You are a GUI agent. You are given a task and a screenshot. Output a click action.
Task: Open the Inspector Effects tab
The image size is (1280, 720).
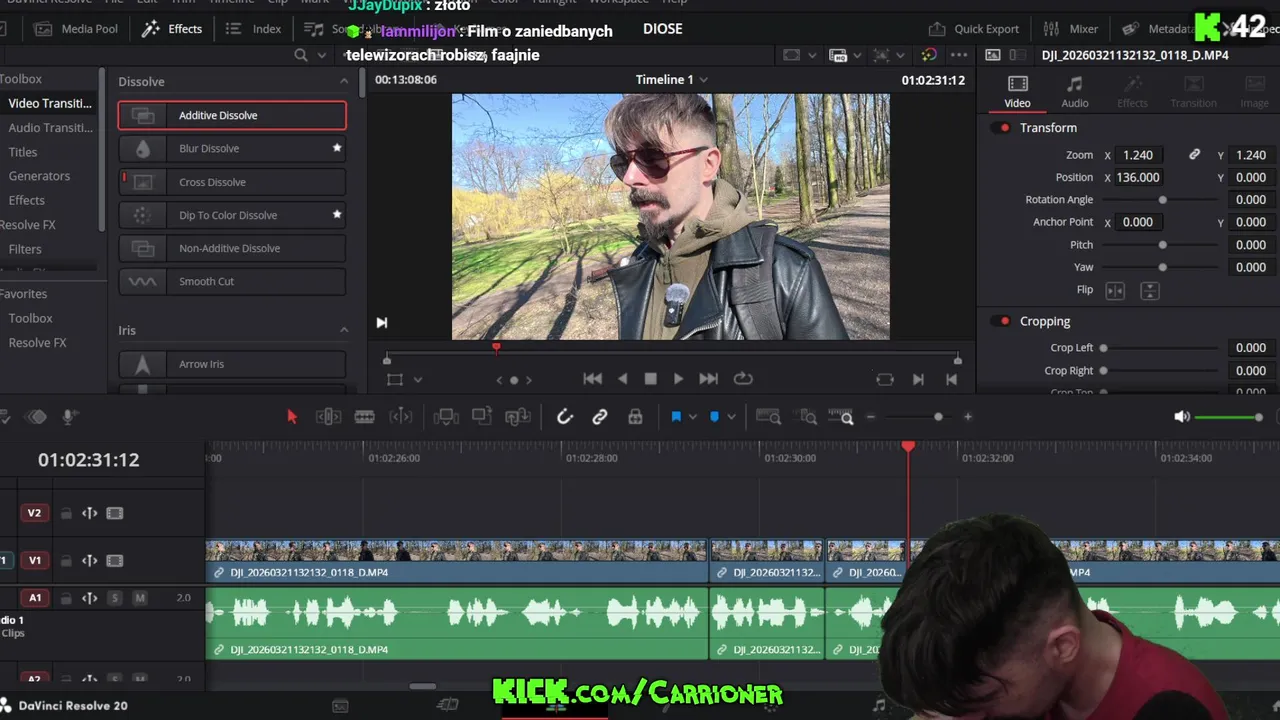1132,91
